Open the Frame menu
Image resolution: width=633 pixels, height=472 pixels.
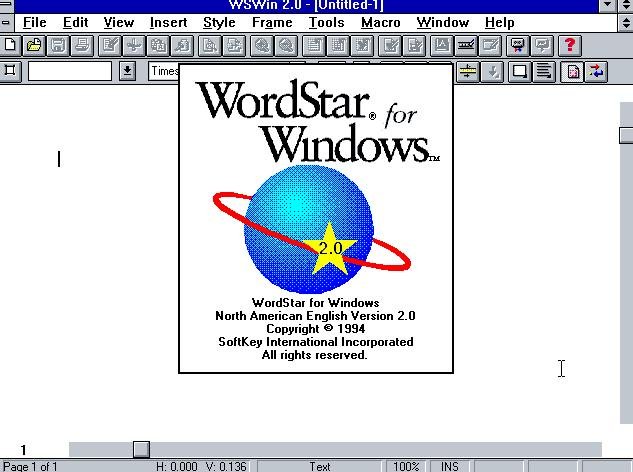pos(272,23)
